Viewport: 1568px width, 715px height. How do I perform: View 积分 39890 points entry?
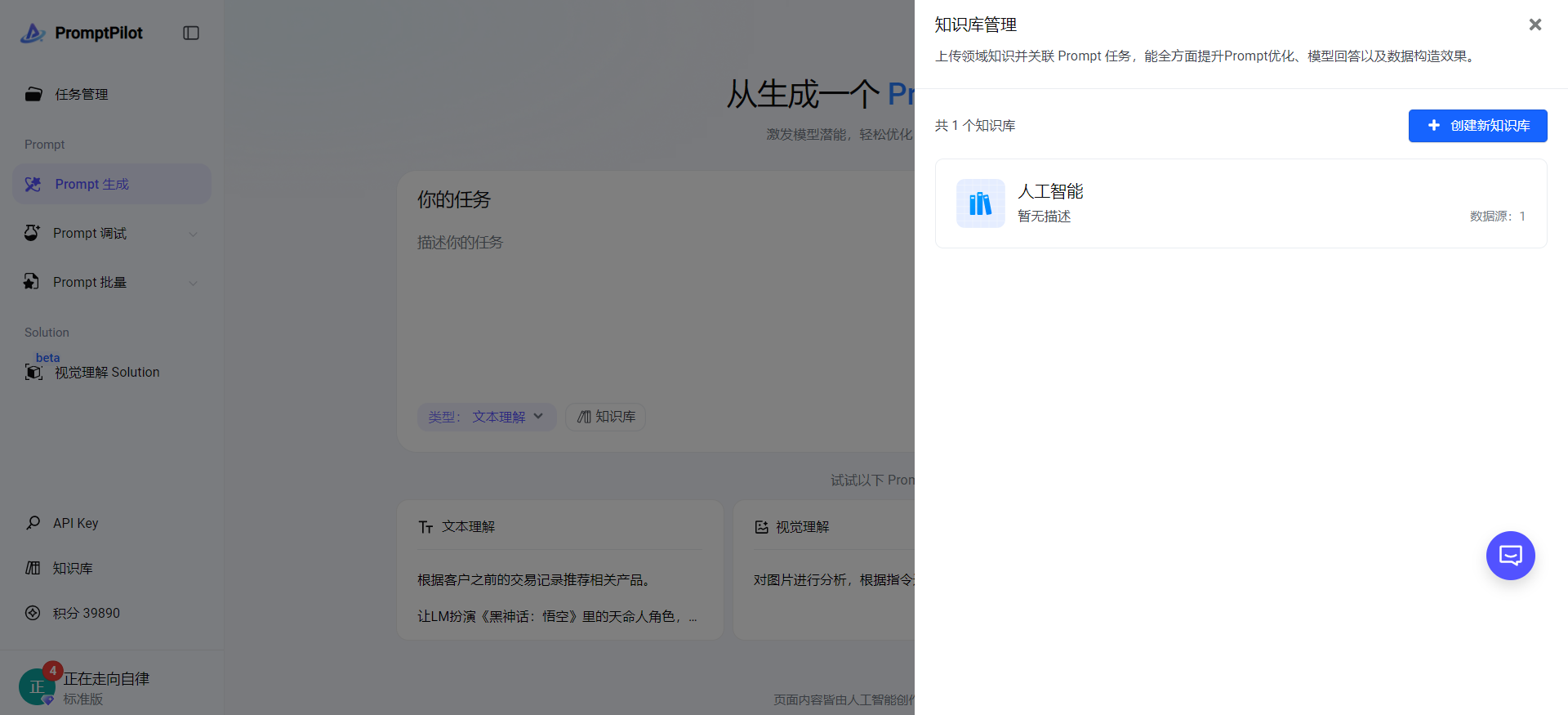112,613
